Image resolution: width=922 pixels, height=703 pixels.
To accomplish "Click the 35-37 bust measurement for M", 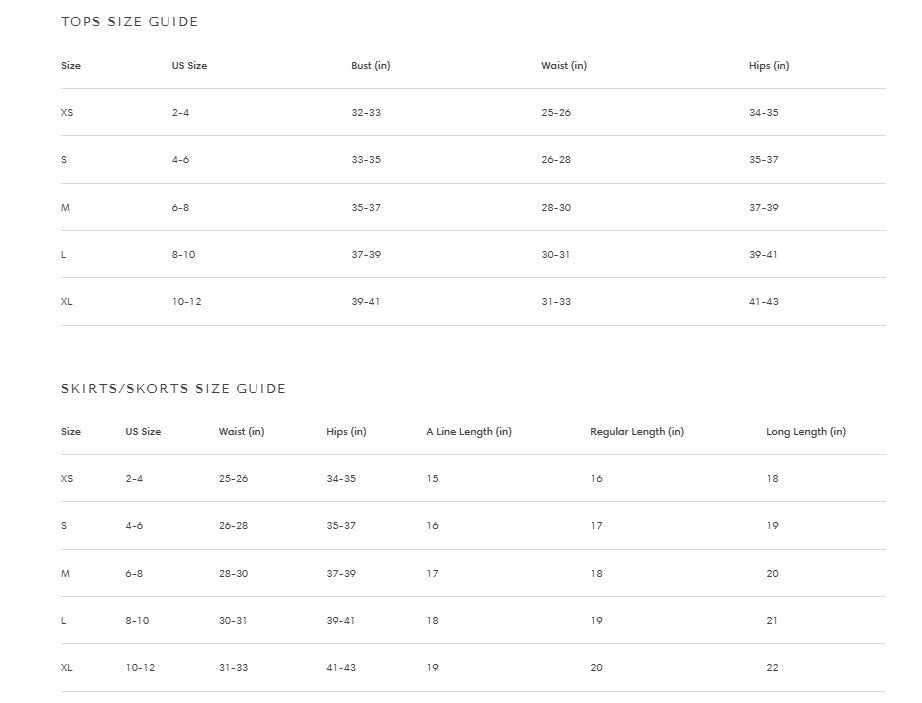I will (x=365, y=208).
